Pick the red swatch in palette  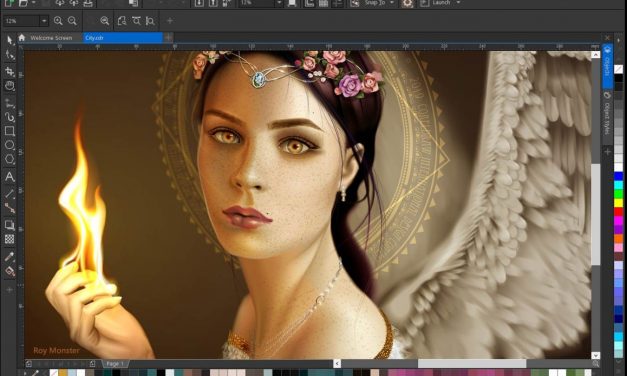[619, 212]
